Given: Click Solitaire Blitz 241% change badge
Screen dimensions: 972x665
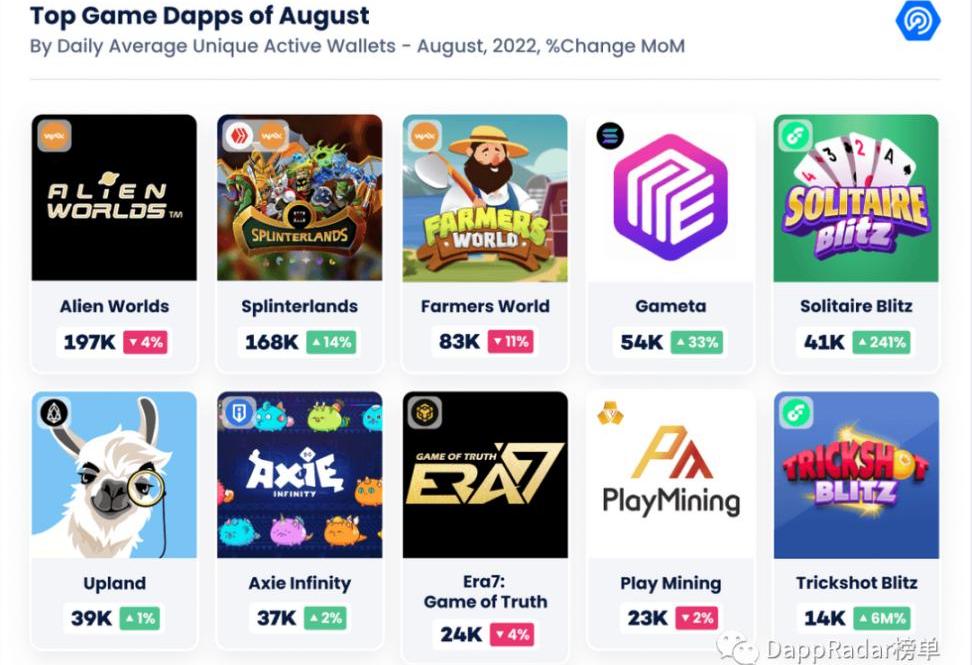Looking at the screenshot, I should [880, 342].
